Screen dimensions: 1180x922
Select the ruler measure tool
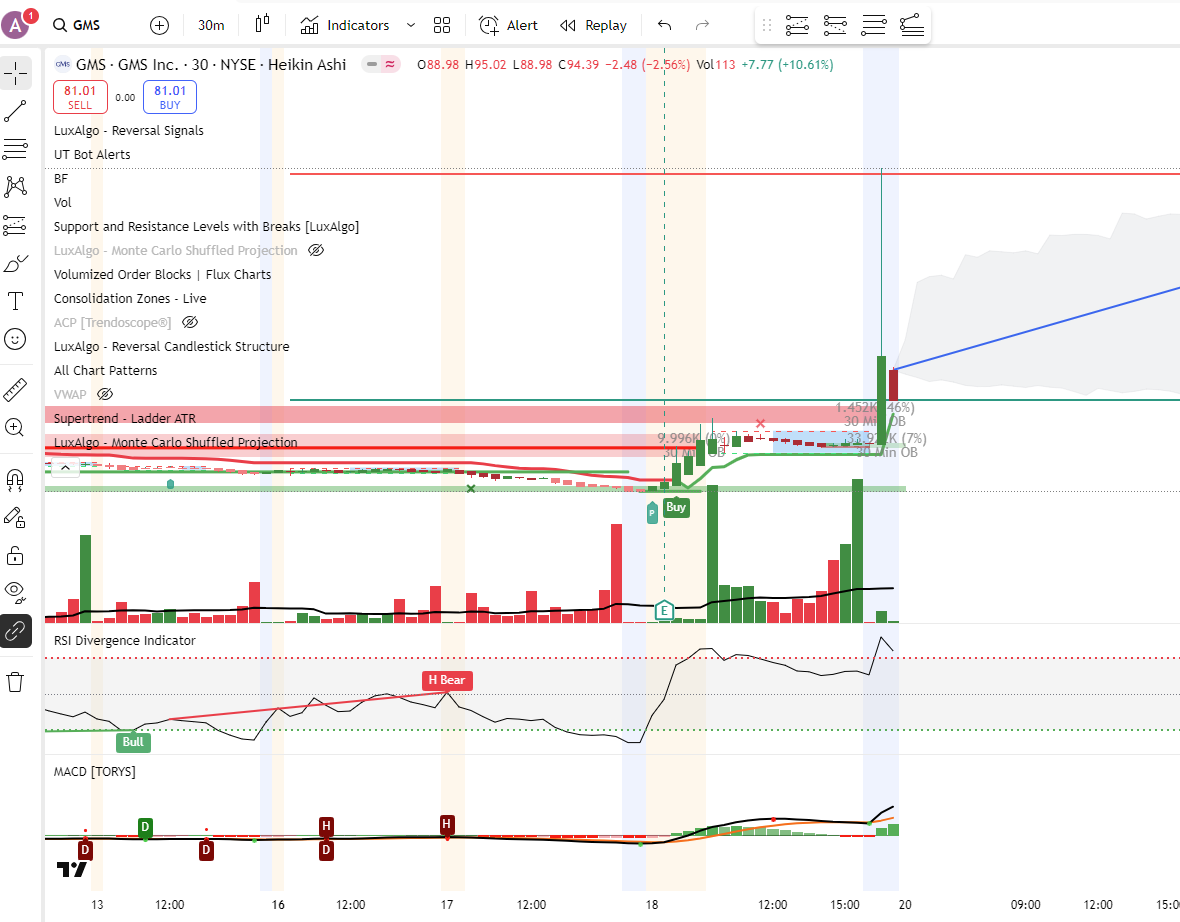click(15, 389)
